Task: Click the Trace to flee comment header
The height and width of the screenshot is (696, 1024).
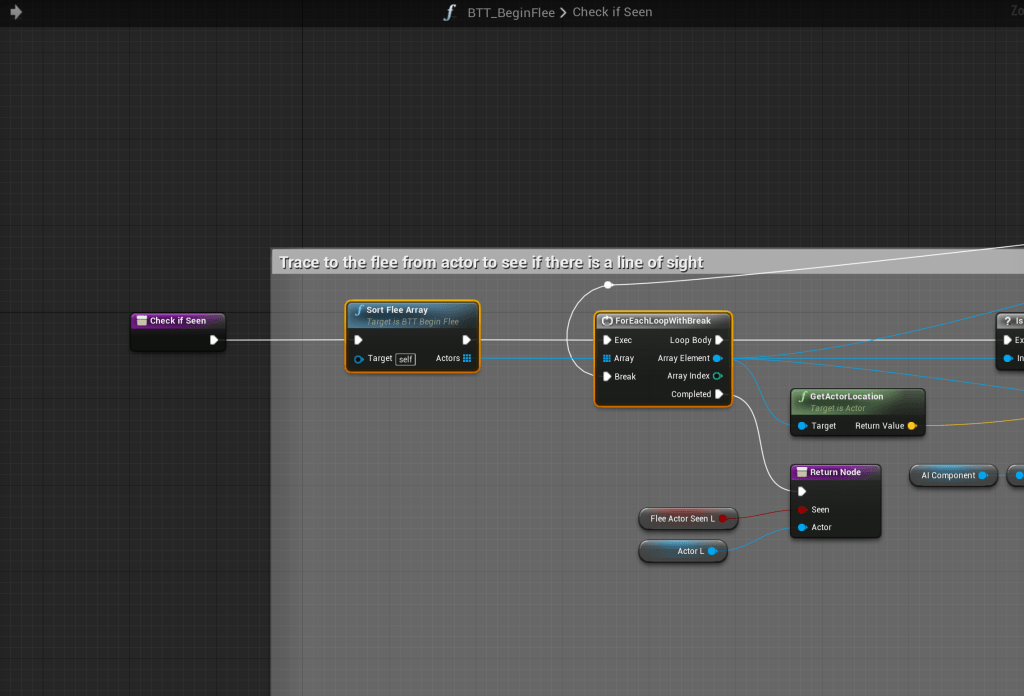Action: 492,263
